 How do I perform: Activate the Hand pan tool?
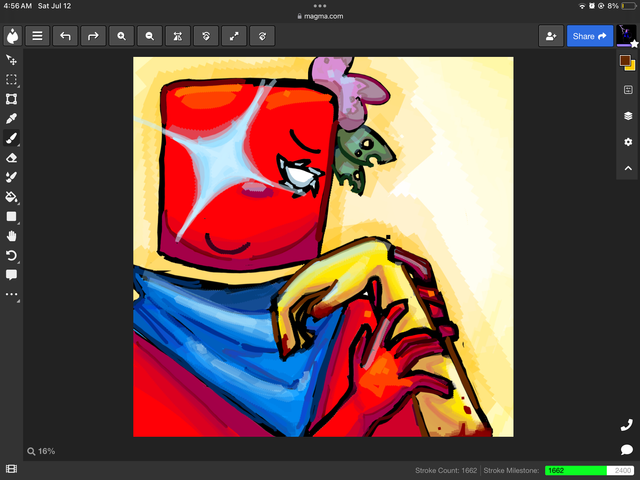coord(12,236)
